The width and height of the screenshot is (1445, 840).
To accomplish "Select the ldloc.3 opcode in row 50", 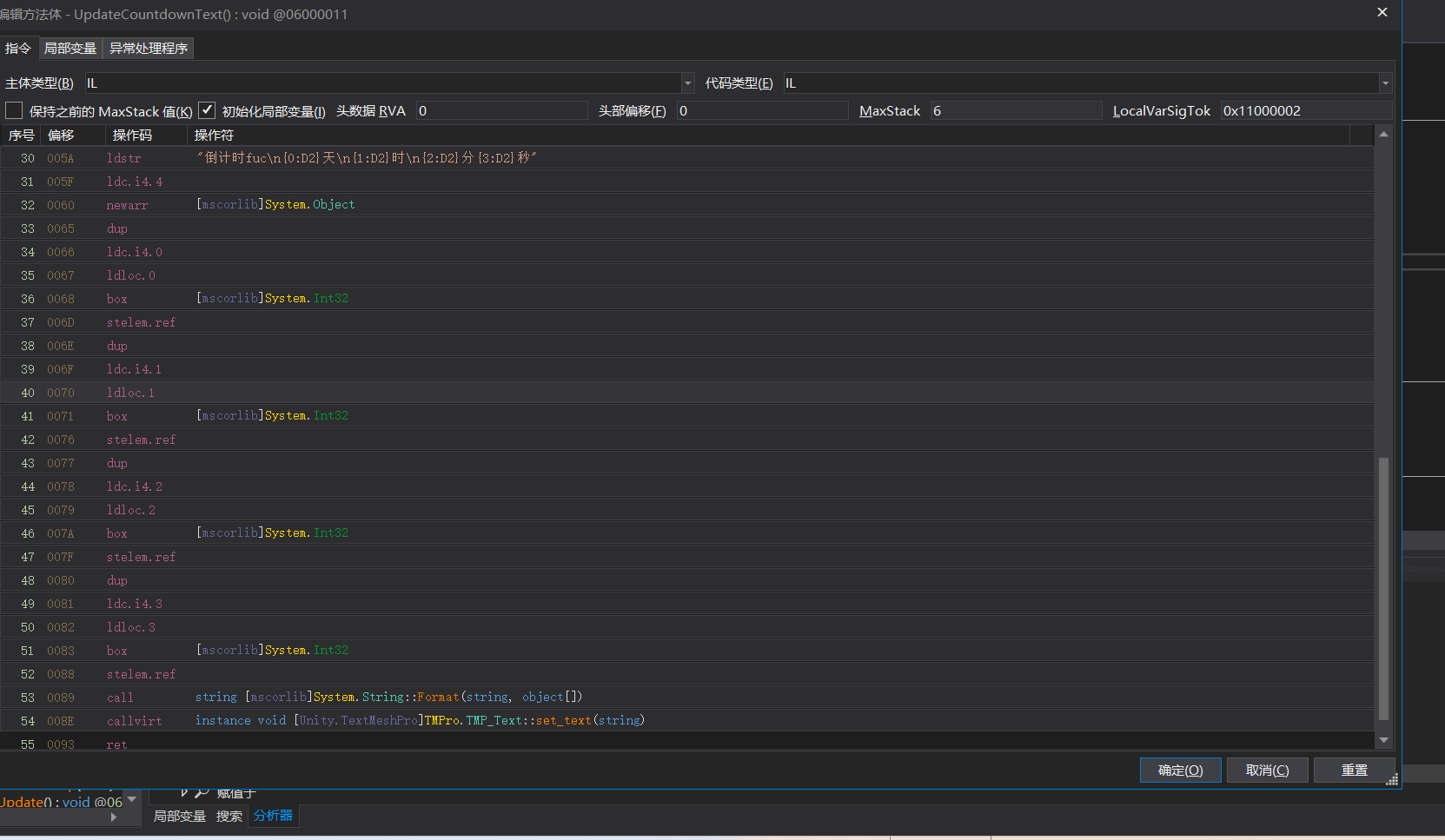I will pos(131,627).
